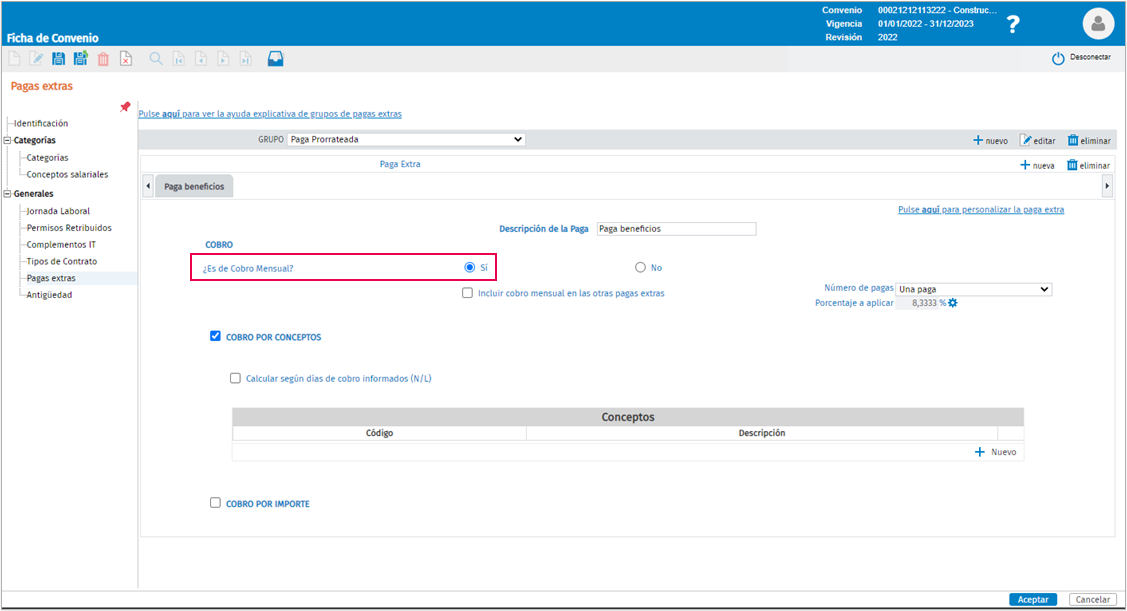Collapse the Generales tree node
The image size is (1127, 611).
pos(7,193)
